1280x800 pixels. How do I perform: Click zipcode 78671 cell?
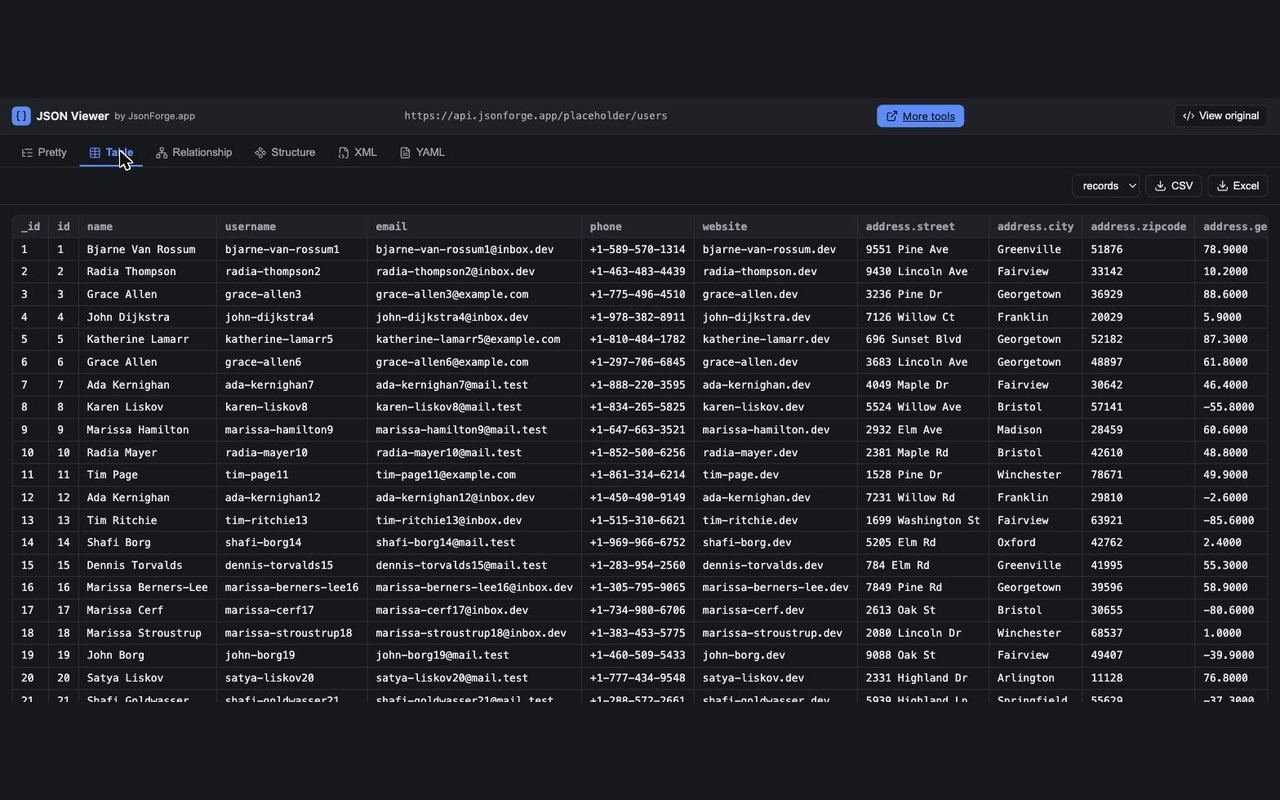1138,475
